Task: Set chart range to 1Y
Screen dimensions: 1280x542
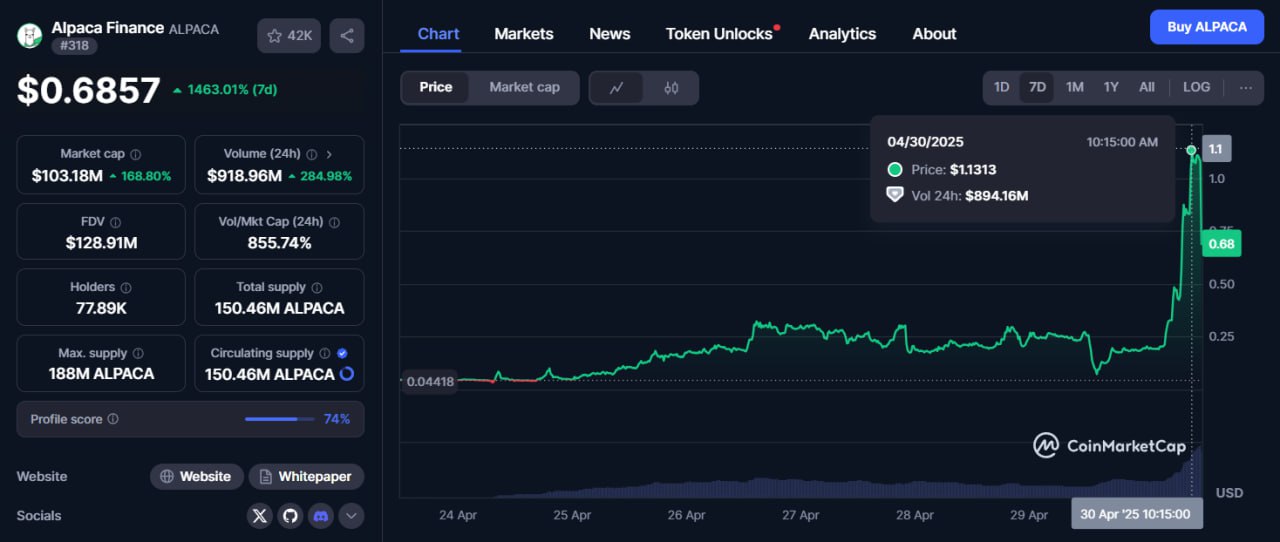Action: (x=1111, y=87)
